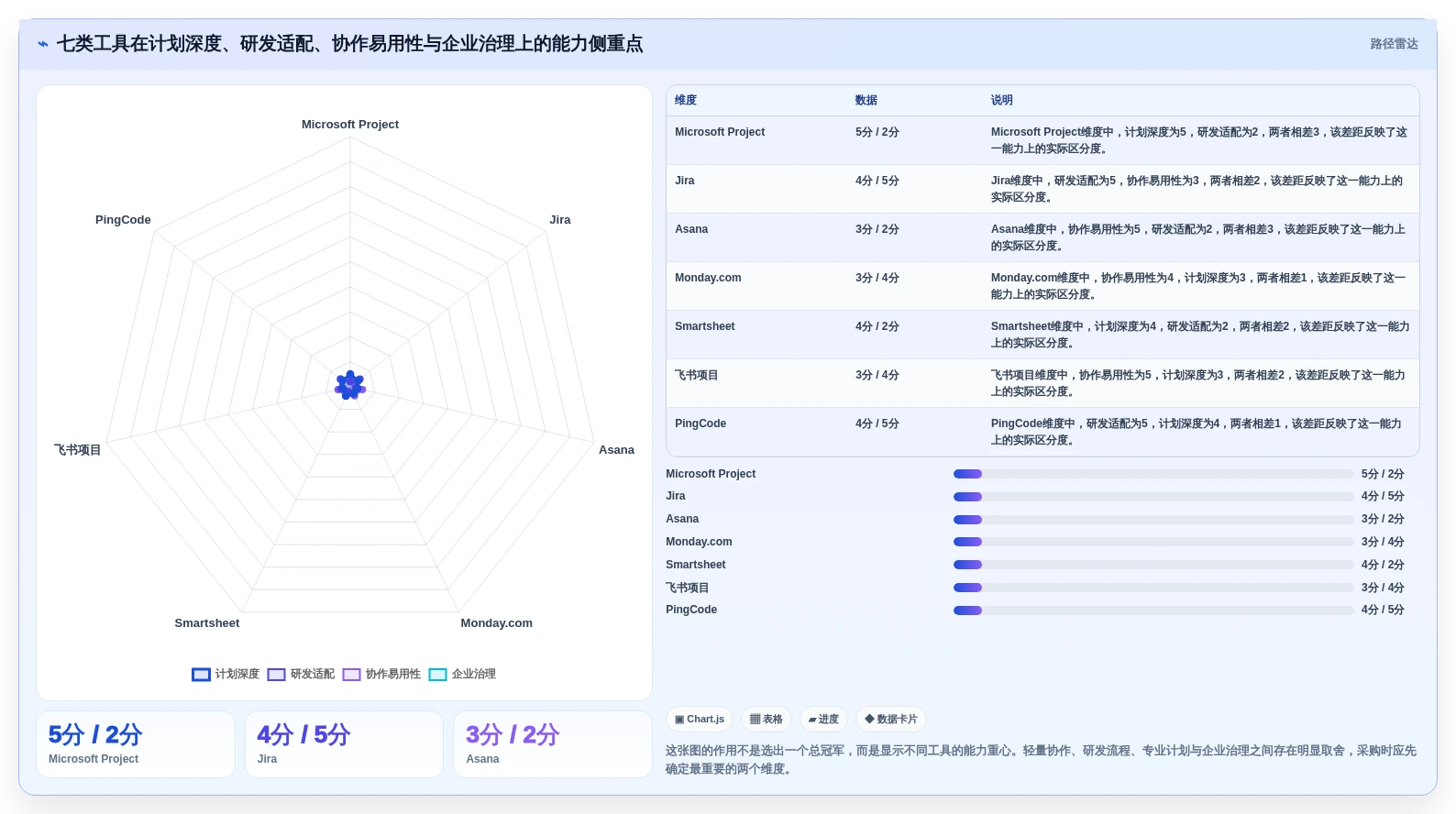Click the Asana progress bar
Viewport: 1456px width, 814px height.
coord(1153,520)
